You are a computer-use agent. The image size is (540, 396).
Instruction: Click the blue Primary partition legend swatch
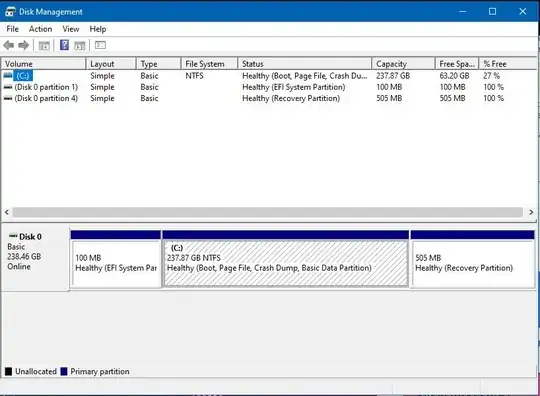point(64,372)
